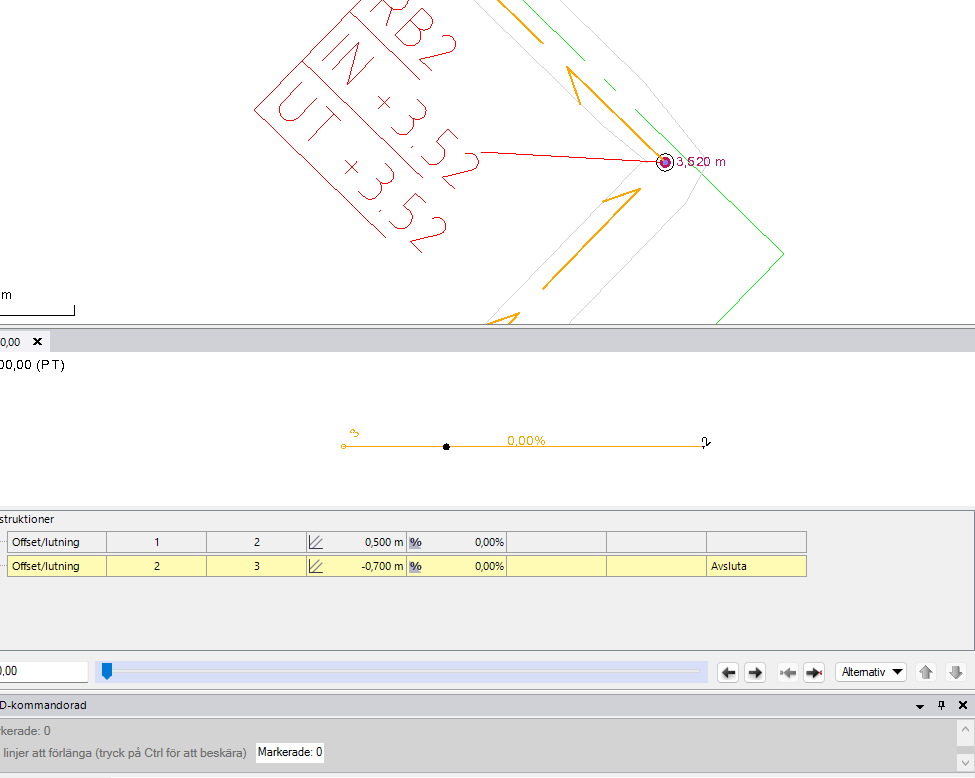Select the jump-to-last-element arrow icon
Image resolution: width=975 pixels, height=778 pixels.
point(814,672)
